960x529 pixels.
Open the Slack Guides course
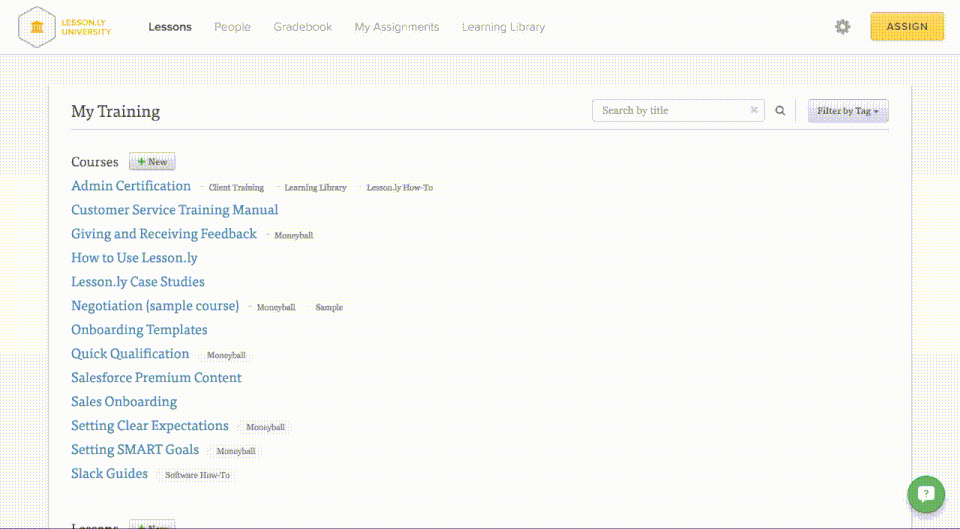coord(109,473)
